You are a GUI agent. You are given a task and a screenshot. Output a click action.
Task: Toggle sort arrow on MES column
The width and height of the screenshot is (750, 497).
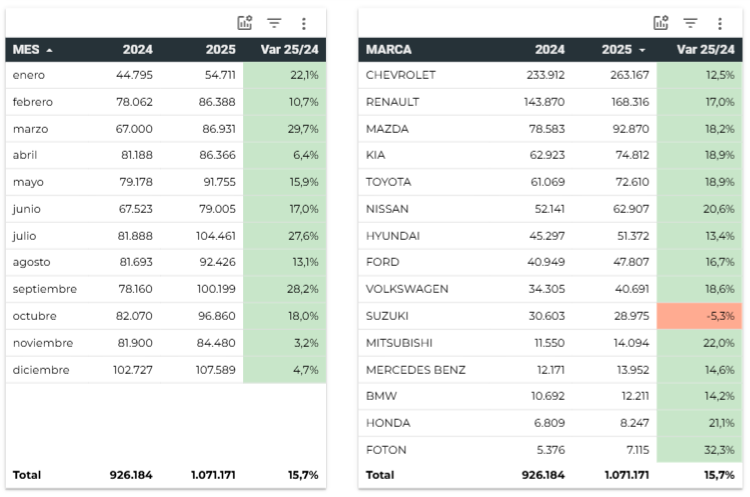pos(50,49)
